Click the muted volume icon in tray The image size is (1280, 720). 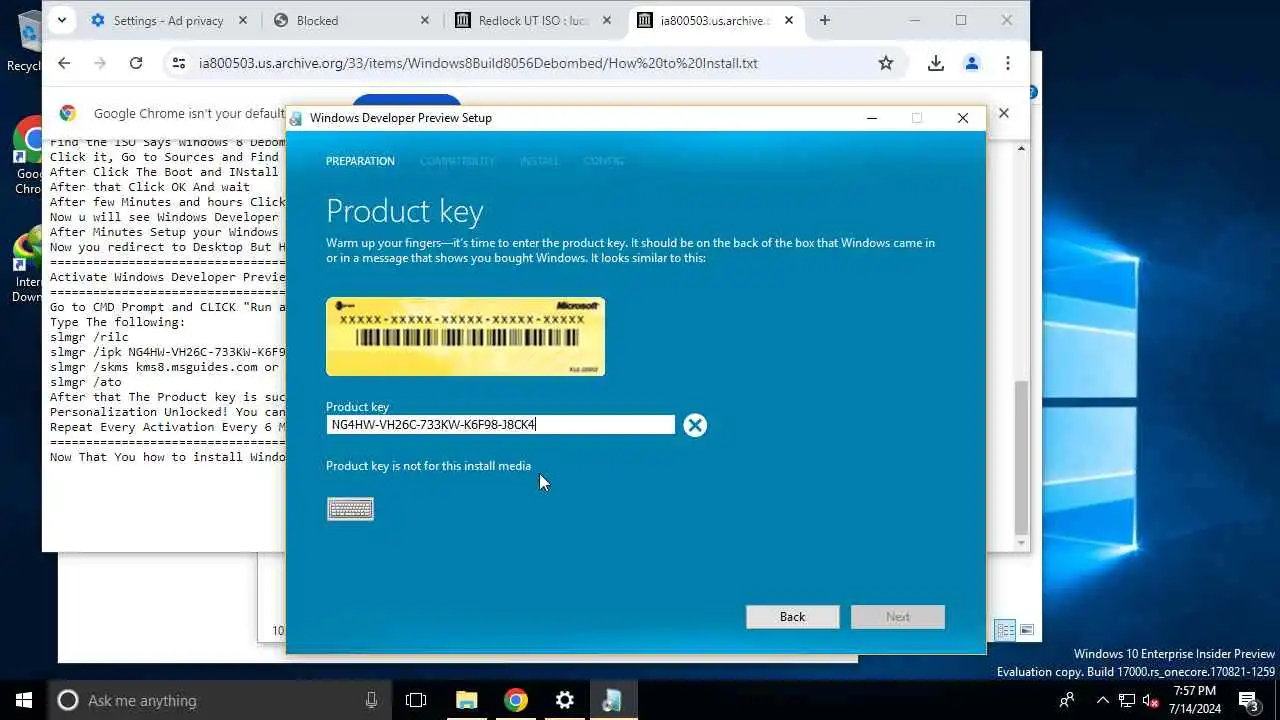(x=1151, y=700)
